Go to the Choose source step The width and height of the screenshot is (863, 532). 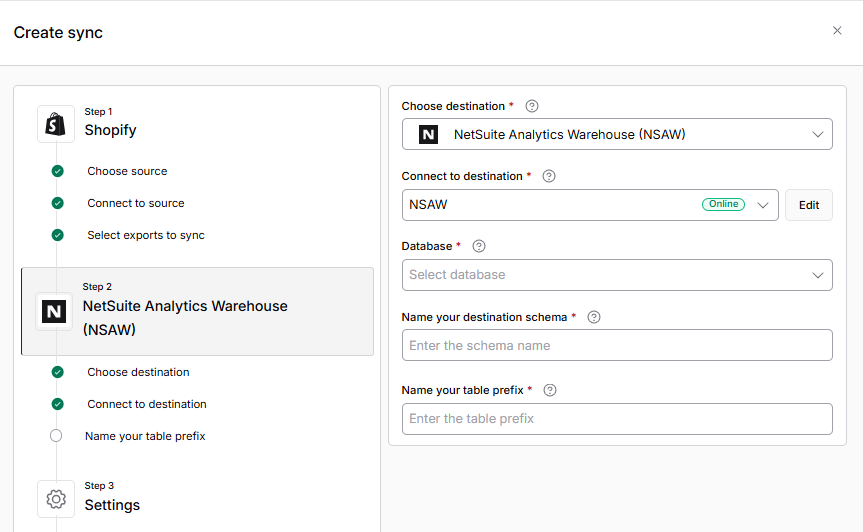pyautogui.click(x=127, y=171)
